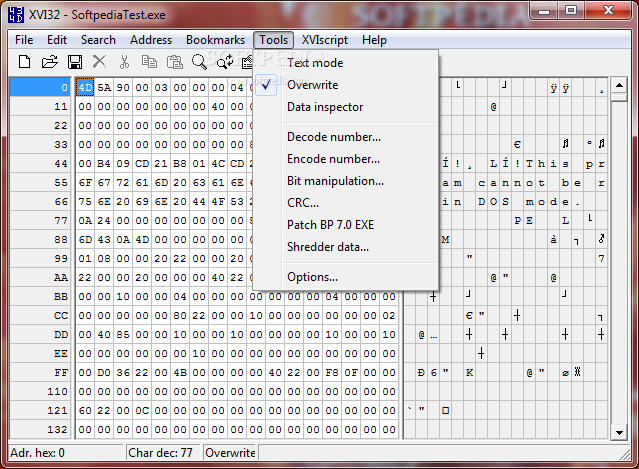639x469 pixels.
Task: Maximize the XVI32 window
Action: 571,10
